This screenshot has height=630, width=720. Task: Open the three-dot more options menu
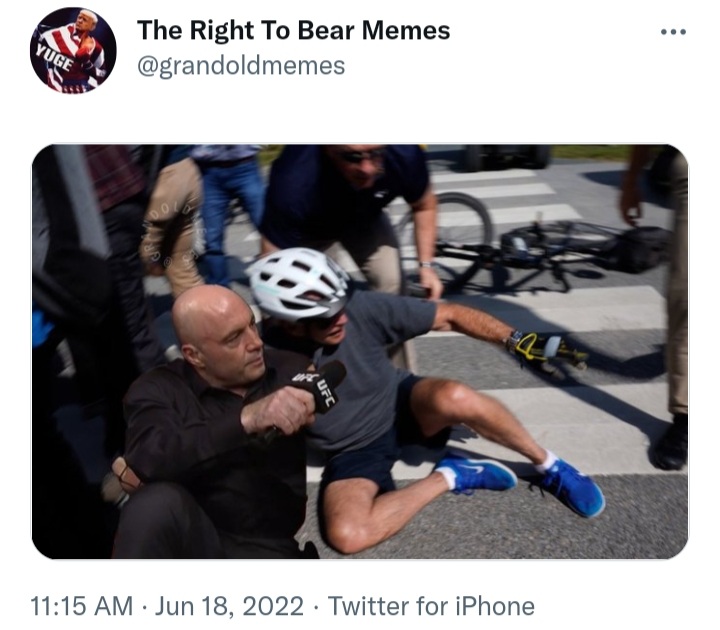click(673, 32)
